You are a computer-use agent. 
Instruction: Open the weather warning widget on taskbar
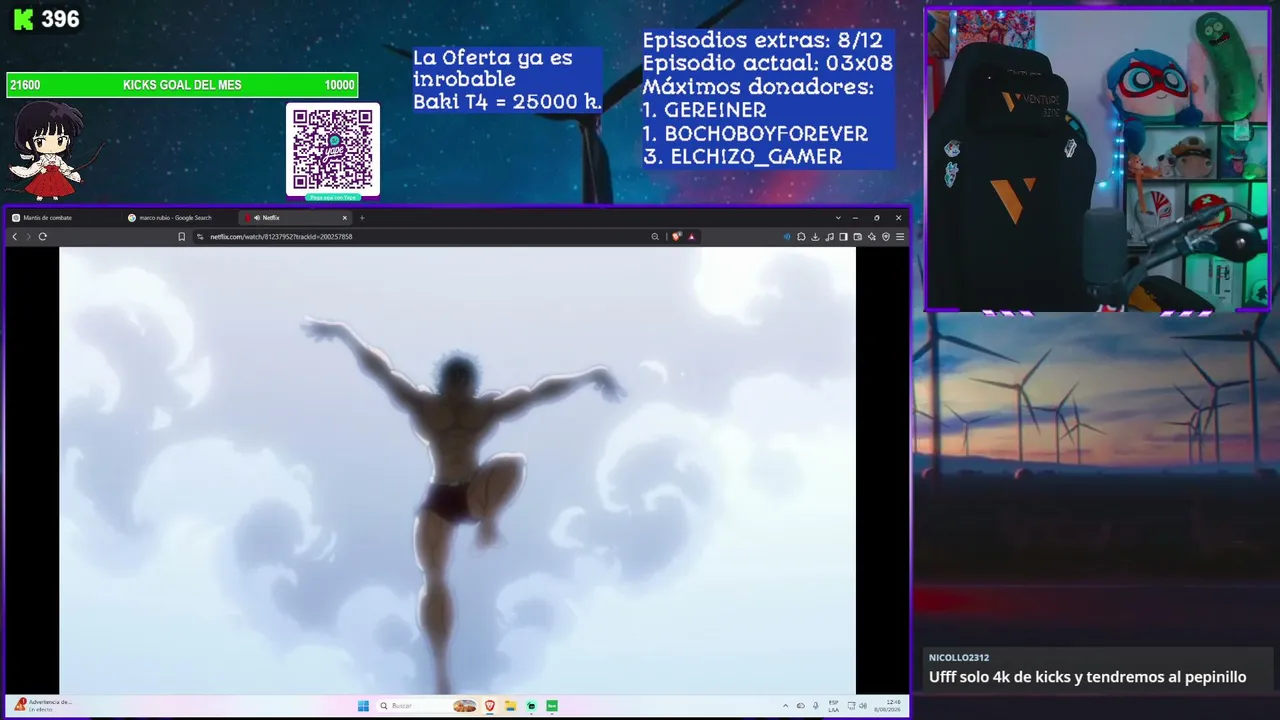click(x=42, y=705)
